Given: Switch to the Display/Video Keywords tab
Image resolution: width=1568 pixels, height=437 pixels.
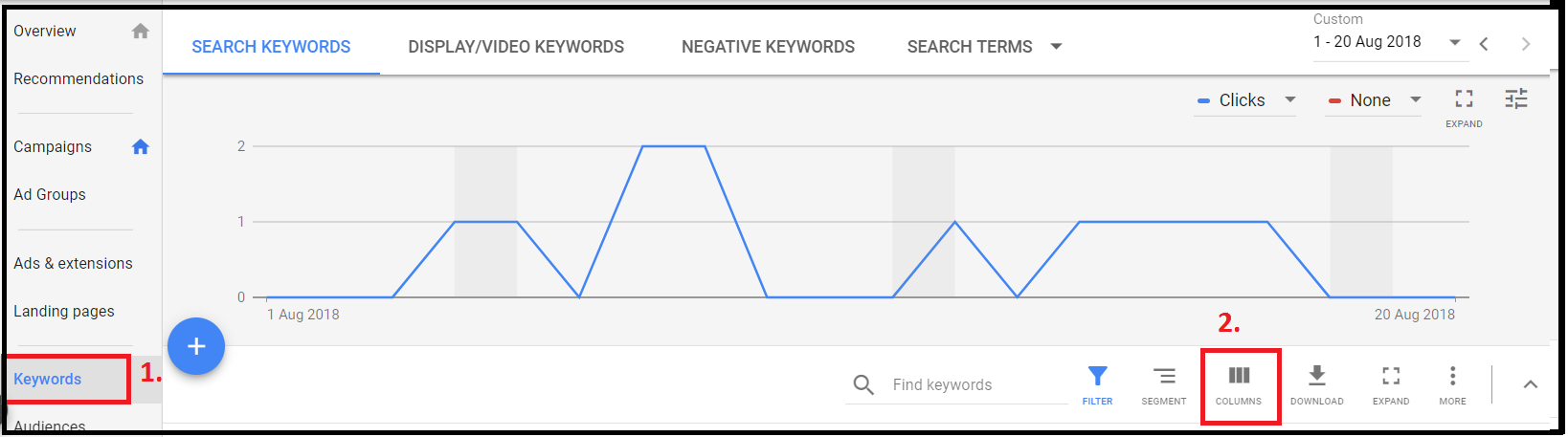Looking at the screenshot, I should [x=516, y=47].
